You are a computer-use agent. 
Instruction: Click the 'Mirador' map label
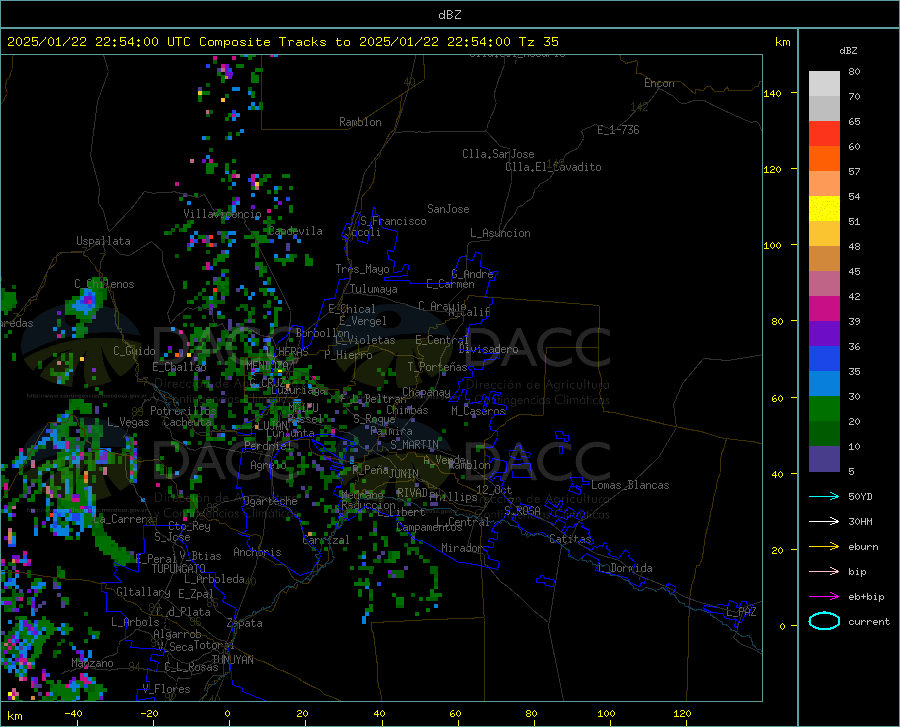(x=461, y=548)
